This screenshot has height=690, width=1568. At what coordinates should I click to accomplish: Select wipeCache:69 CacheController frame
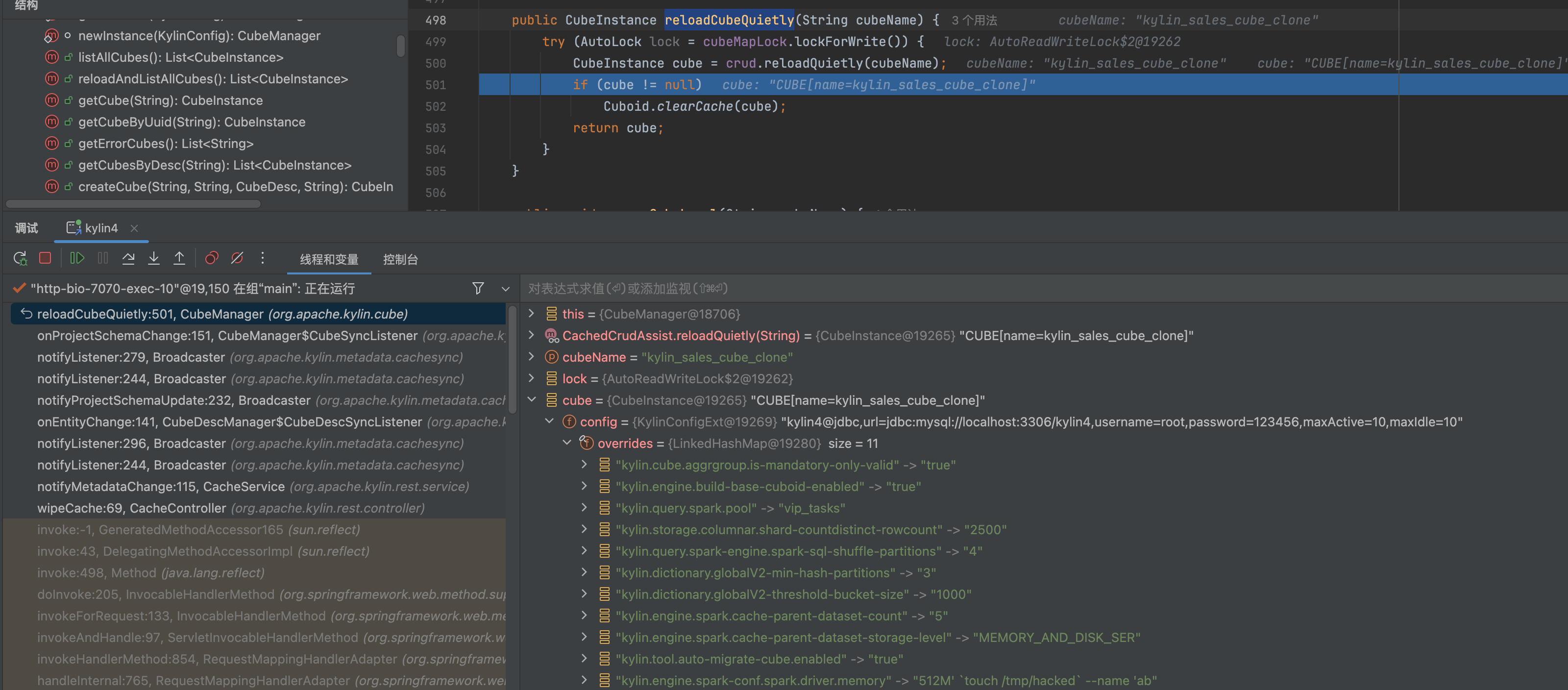point(258,508)
